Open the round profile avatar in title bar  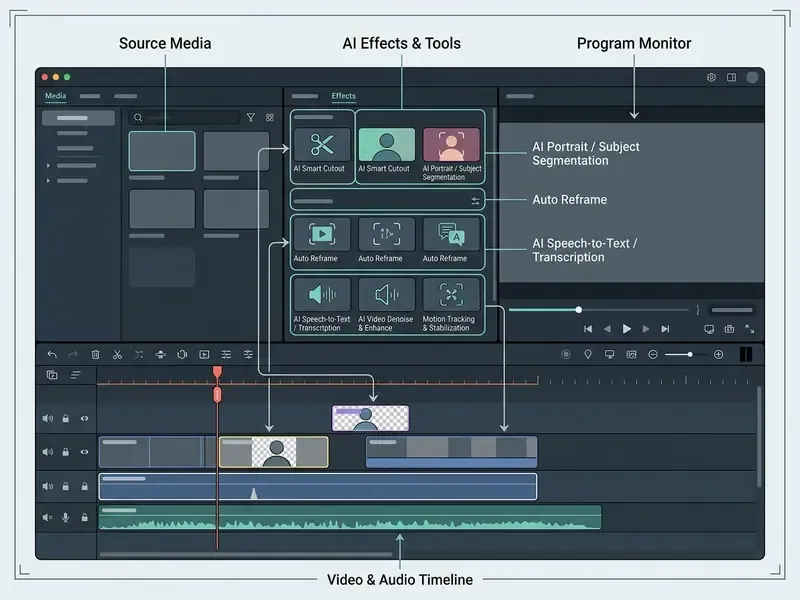click(x=752, y=77)
